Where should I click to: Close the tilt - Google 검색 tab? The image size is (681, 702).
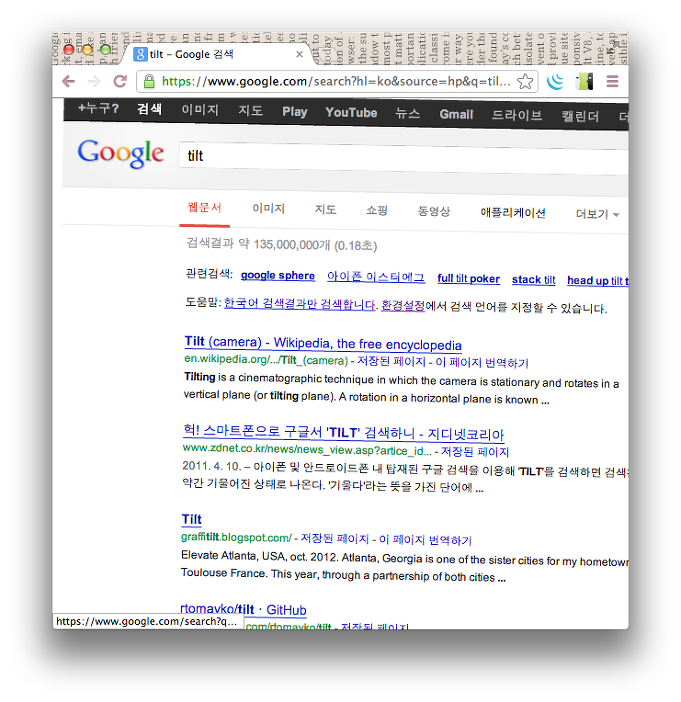pyautogui.click(x=300, y=54)
